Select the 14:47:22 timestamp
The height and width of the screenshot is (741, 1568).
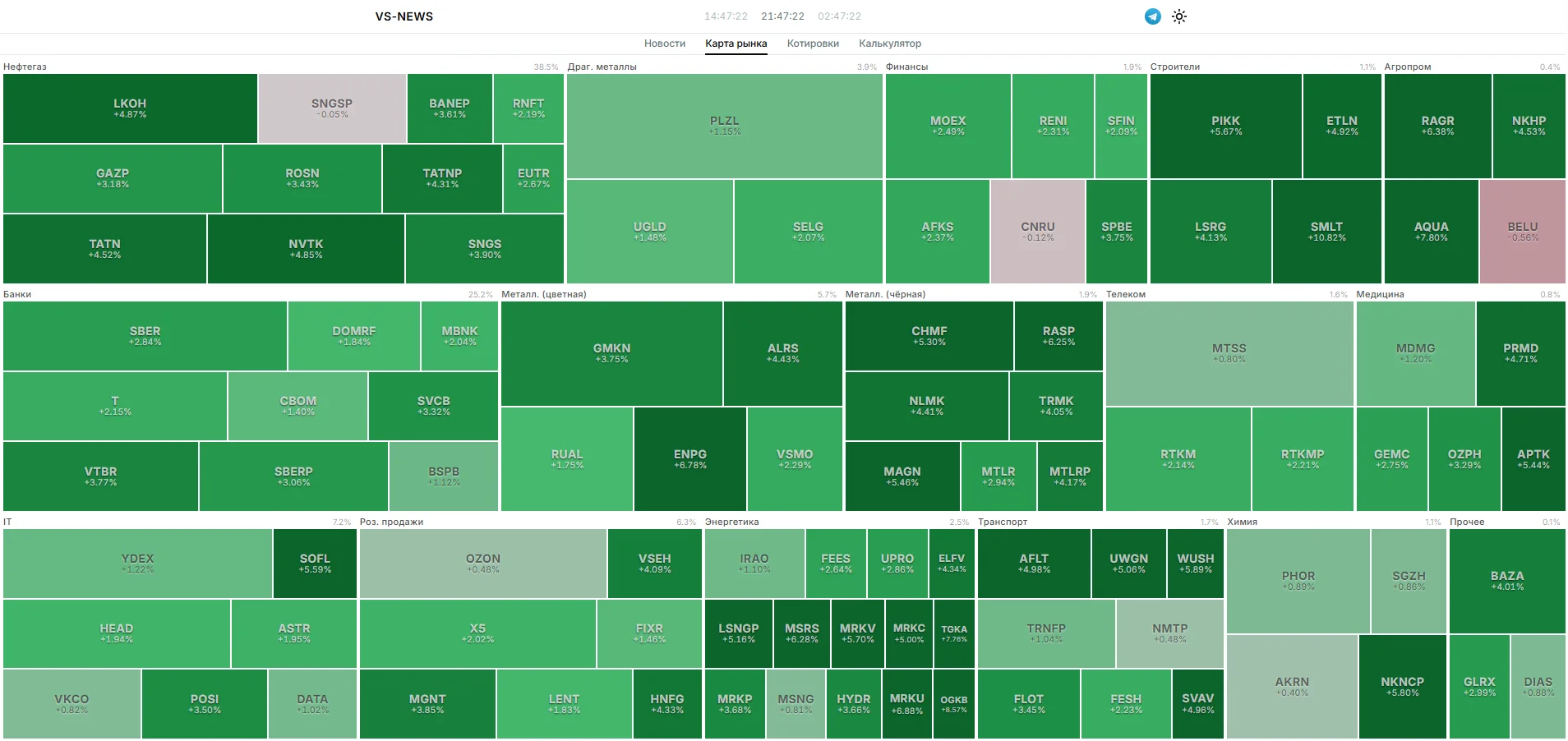pos(726,16)
